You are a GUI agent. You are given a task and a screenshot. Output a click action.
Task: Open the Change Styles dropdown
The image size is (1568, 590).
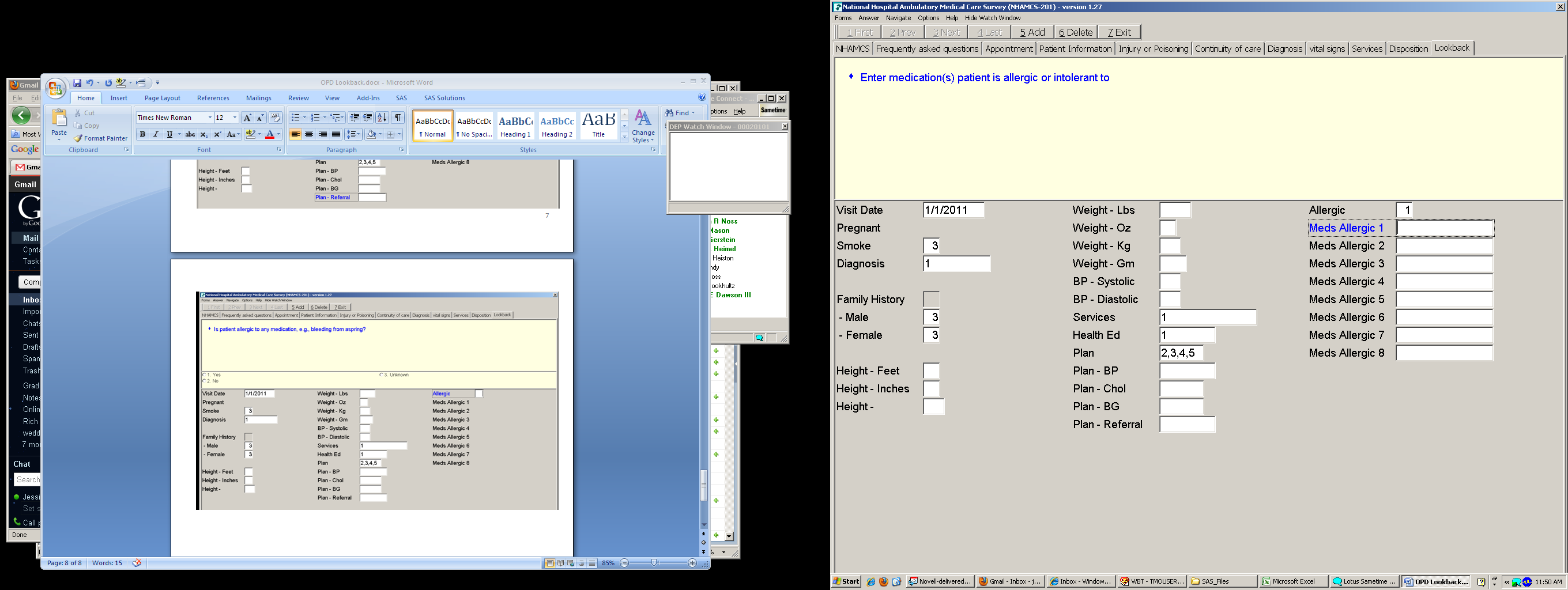click(x=643, y=127)
